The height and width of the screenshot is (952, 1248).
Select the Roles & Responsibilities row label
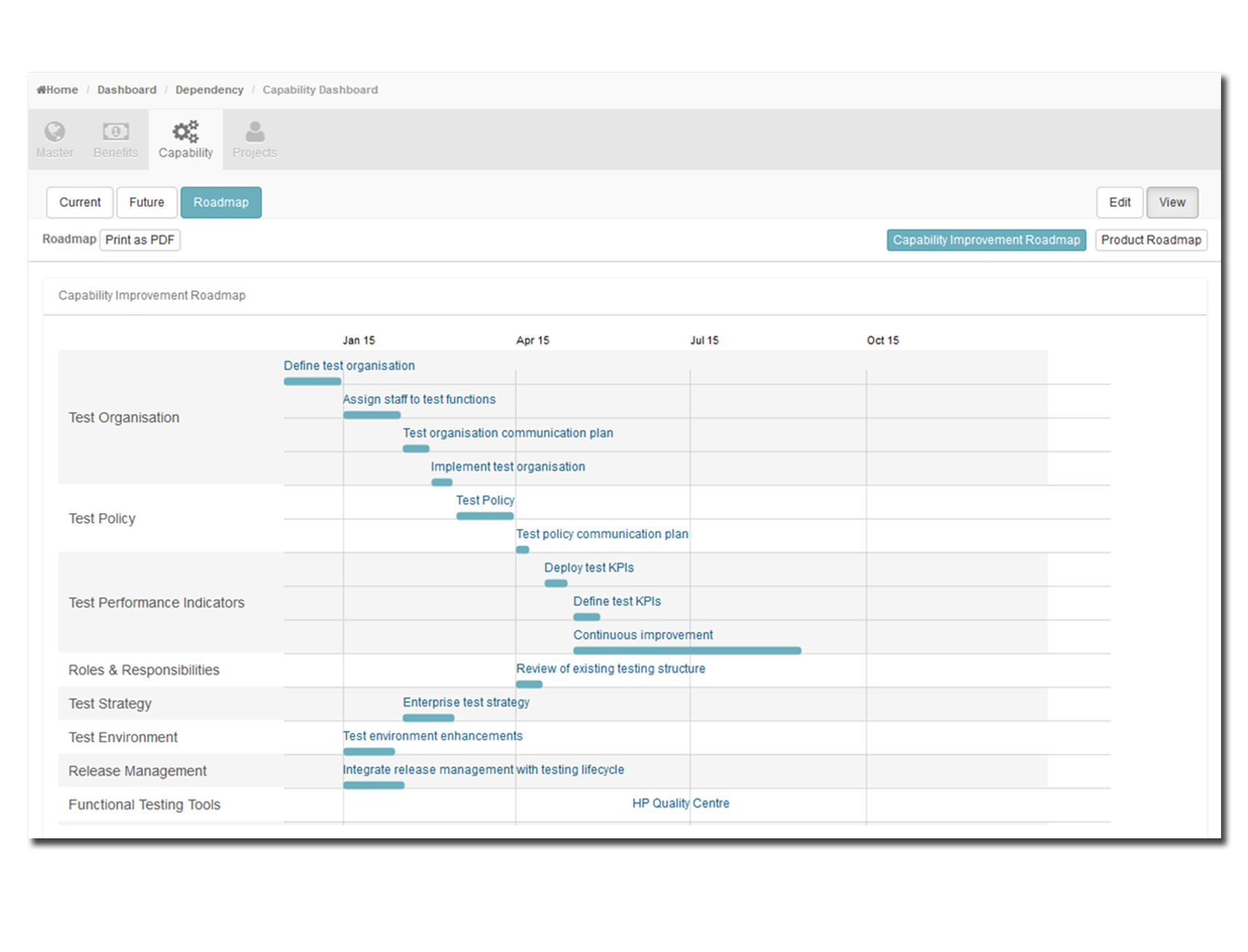[x=144, y=670]
